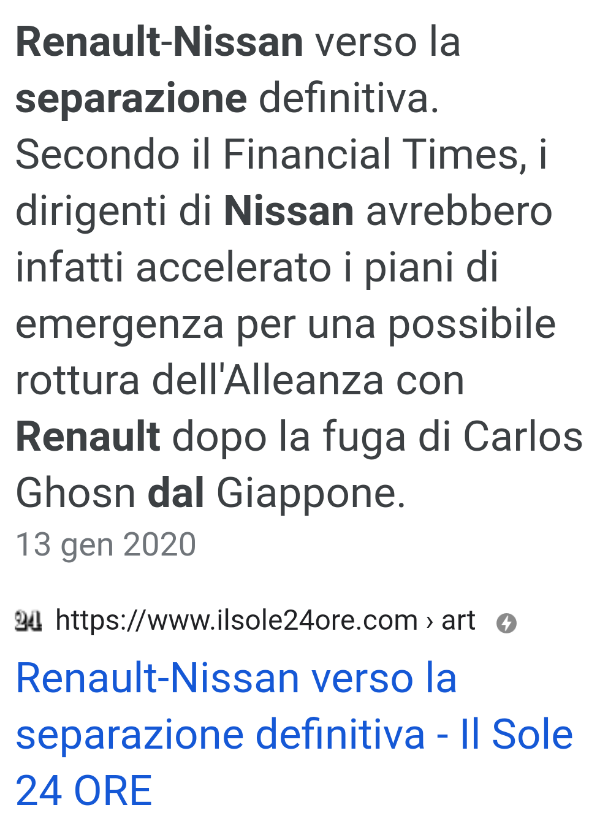Open the "Renault-Nissan verso la" blue headline

[236, 678]
